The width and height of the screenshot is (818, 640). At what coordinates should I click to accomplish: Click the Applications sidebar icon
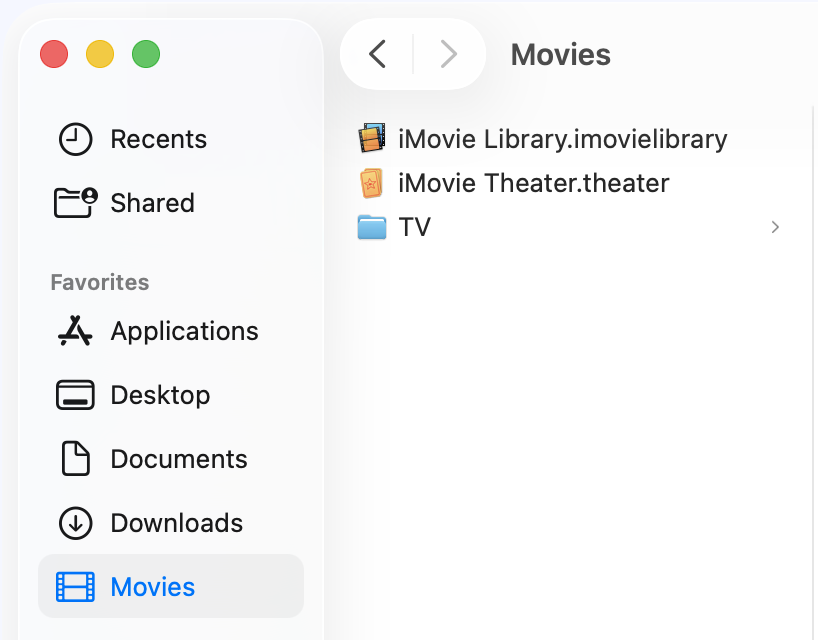click(75, 331)
